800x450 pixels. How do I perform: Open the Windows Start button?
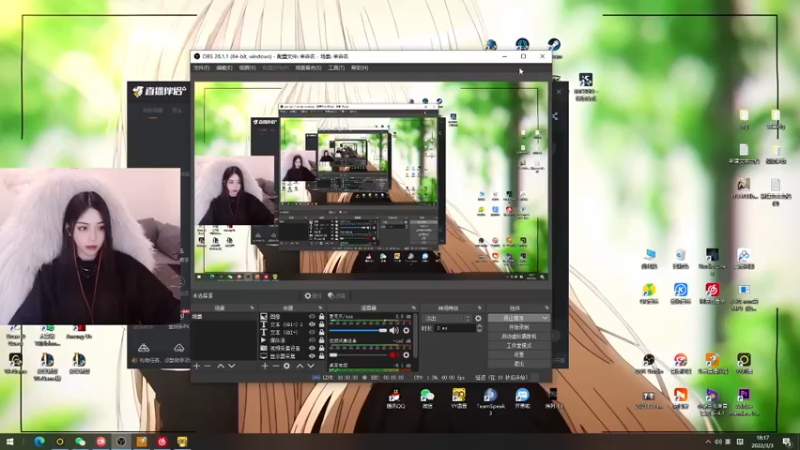[x=10, y=441]
